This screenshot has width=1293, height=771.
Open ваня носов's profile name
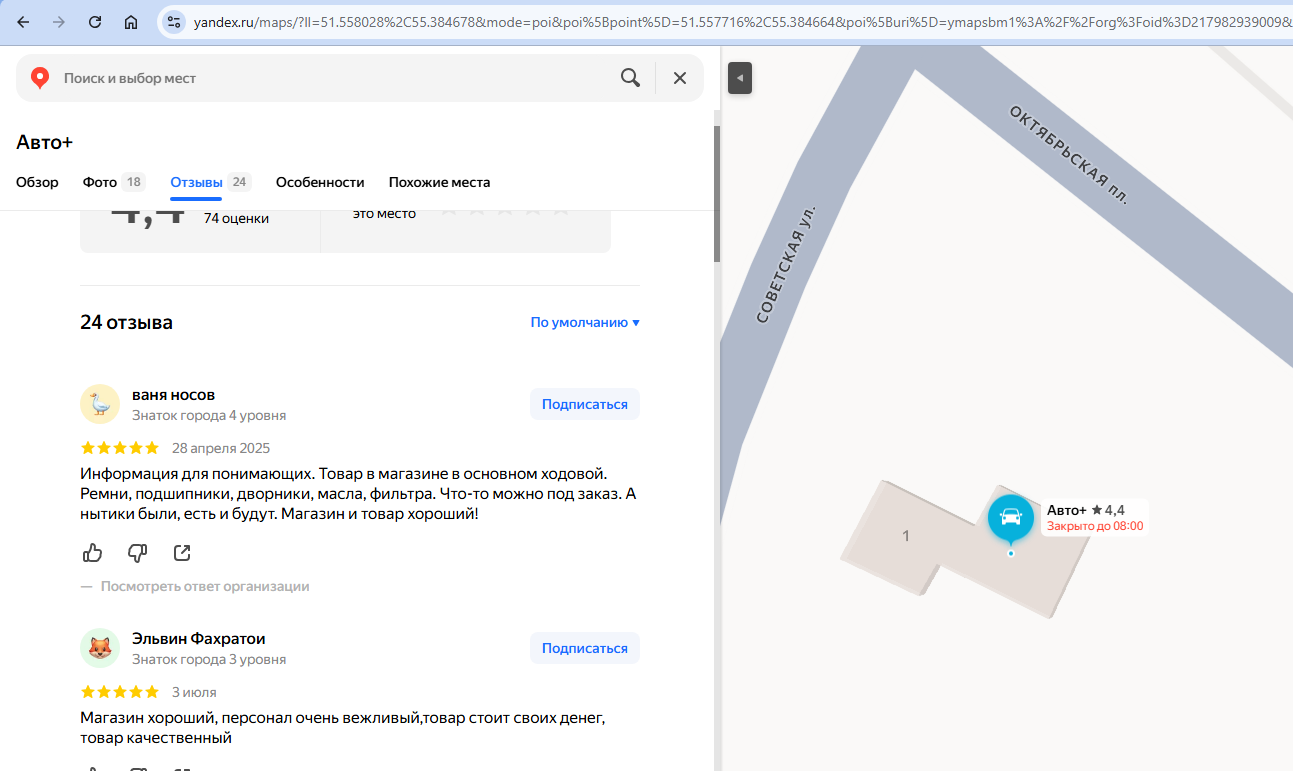[173, 394]
